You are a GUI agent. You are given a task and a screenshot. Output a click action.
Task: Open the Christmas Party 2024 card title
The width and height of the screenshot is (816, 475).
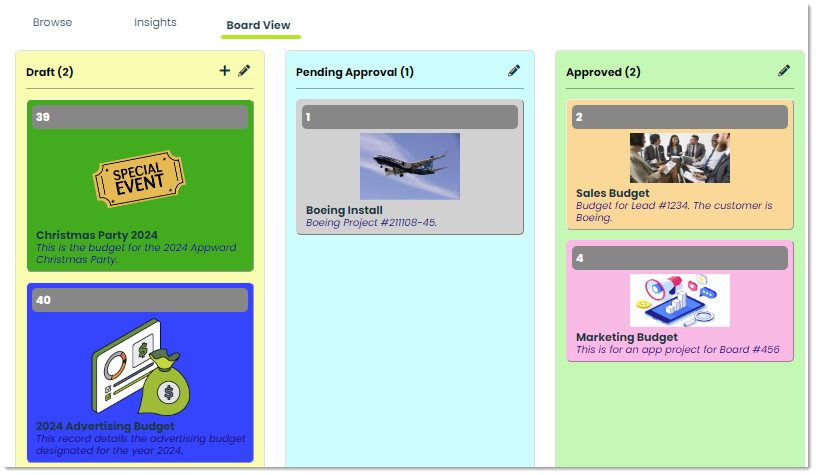tap(97, 235)
